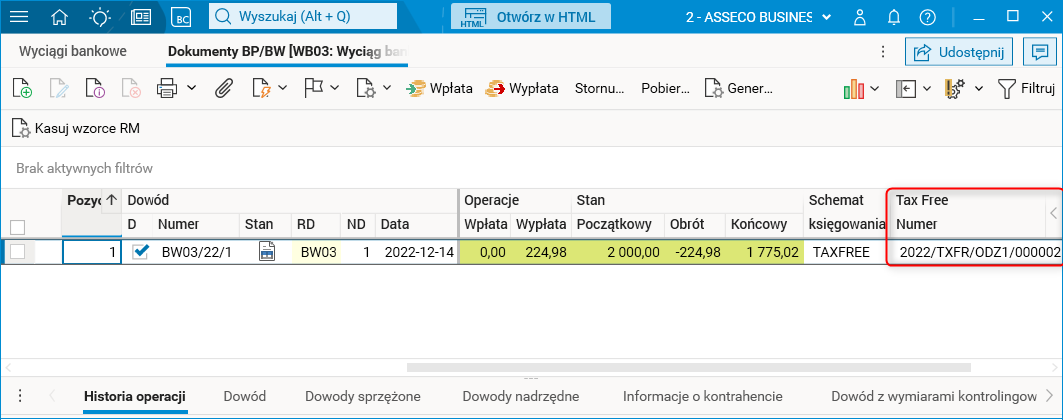Expand the document gear dropdown arrow
The height and width of the screenshot is (420, 1063).
point(387,88)
